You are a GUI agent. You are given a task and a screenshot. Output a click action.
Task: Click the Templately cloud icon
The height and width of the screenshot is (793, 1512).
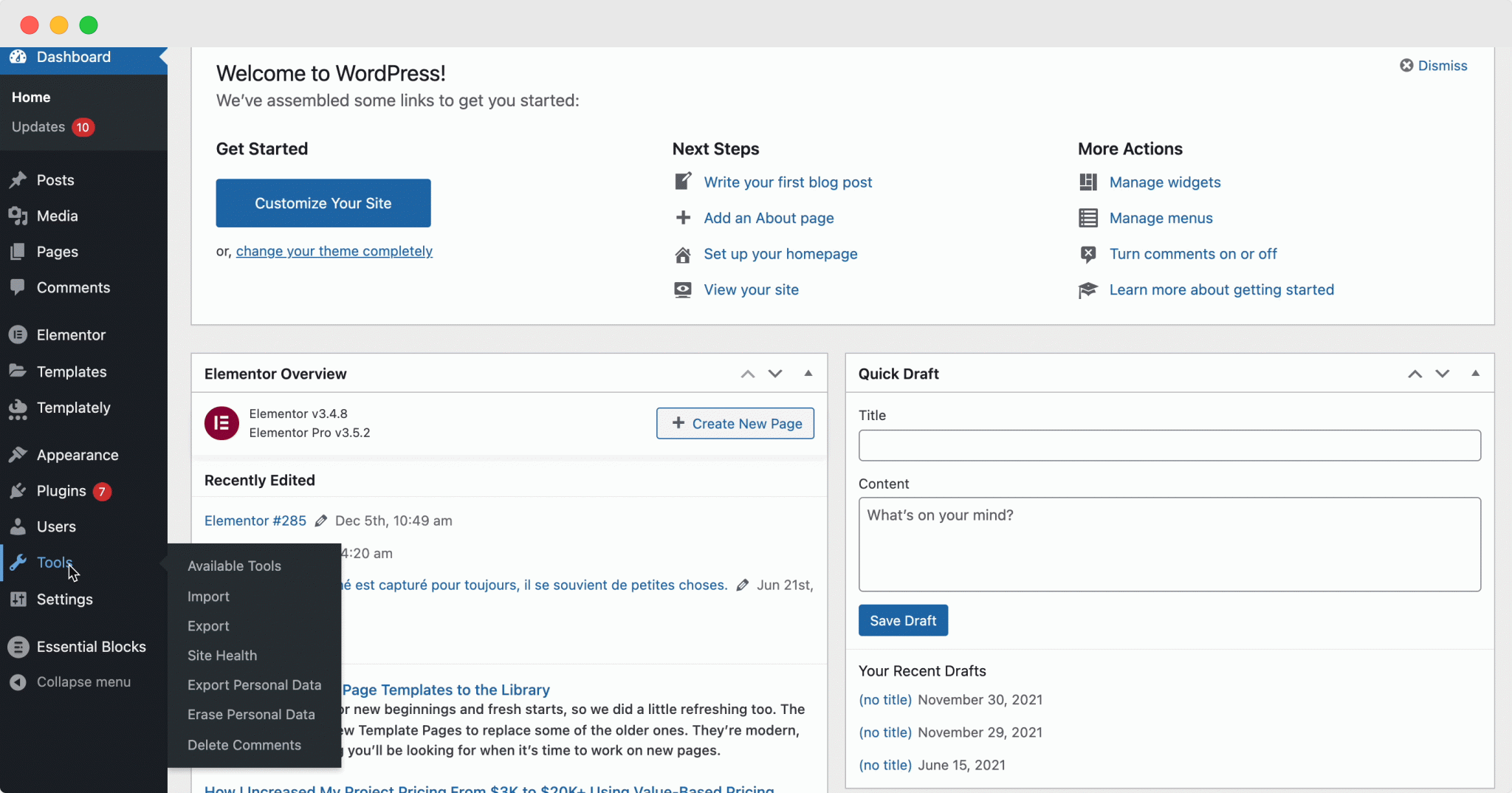(x=18, y=408)
